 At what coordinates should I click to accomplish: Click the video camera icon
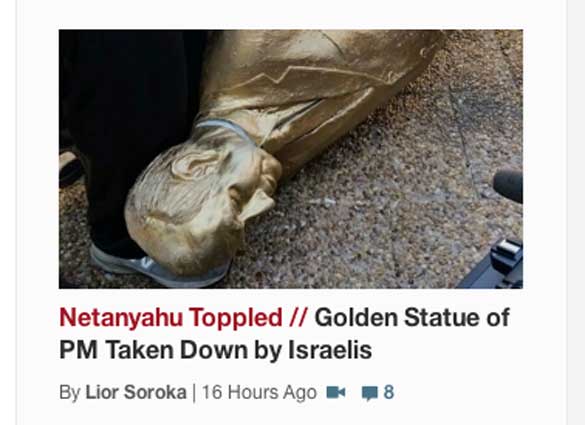coord(336,393)
